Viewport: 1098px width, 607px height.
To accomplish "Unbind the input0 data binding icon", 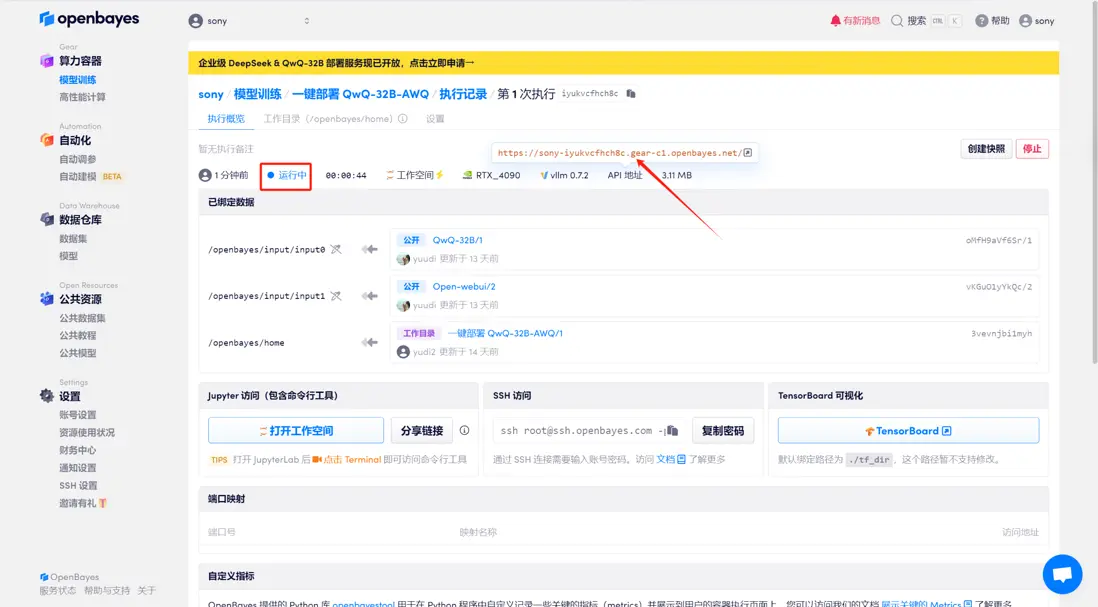I will pos(336,249).
